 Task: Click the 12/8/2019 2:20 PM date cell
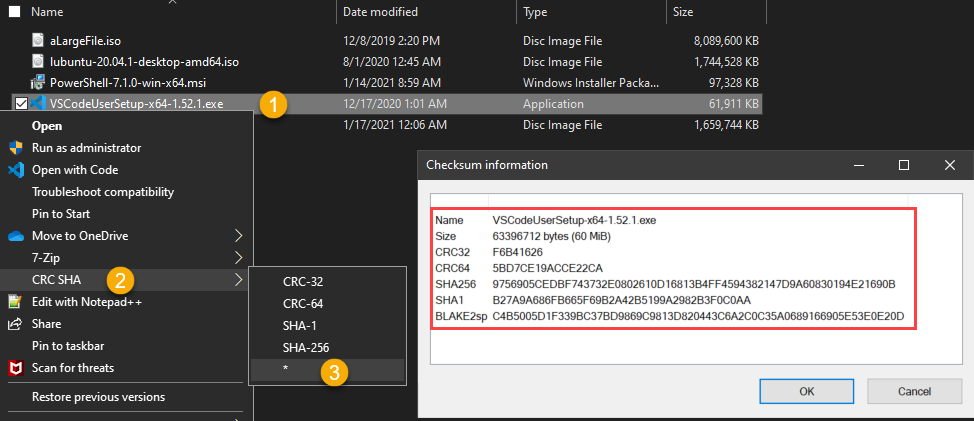click(391, 42)
